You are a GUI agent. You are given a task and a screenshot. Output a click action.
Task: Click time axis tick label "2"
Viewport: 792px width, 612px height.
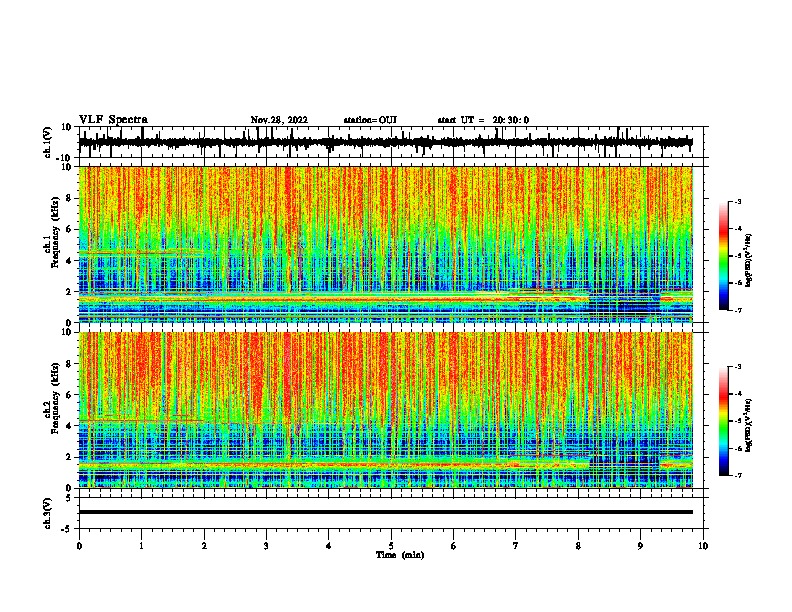coord(204,546)
